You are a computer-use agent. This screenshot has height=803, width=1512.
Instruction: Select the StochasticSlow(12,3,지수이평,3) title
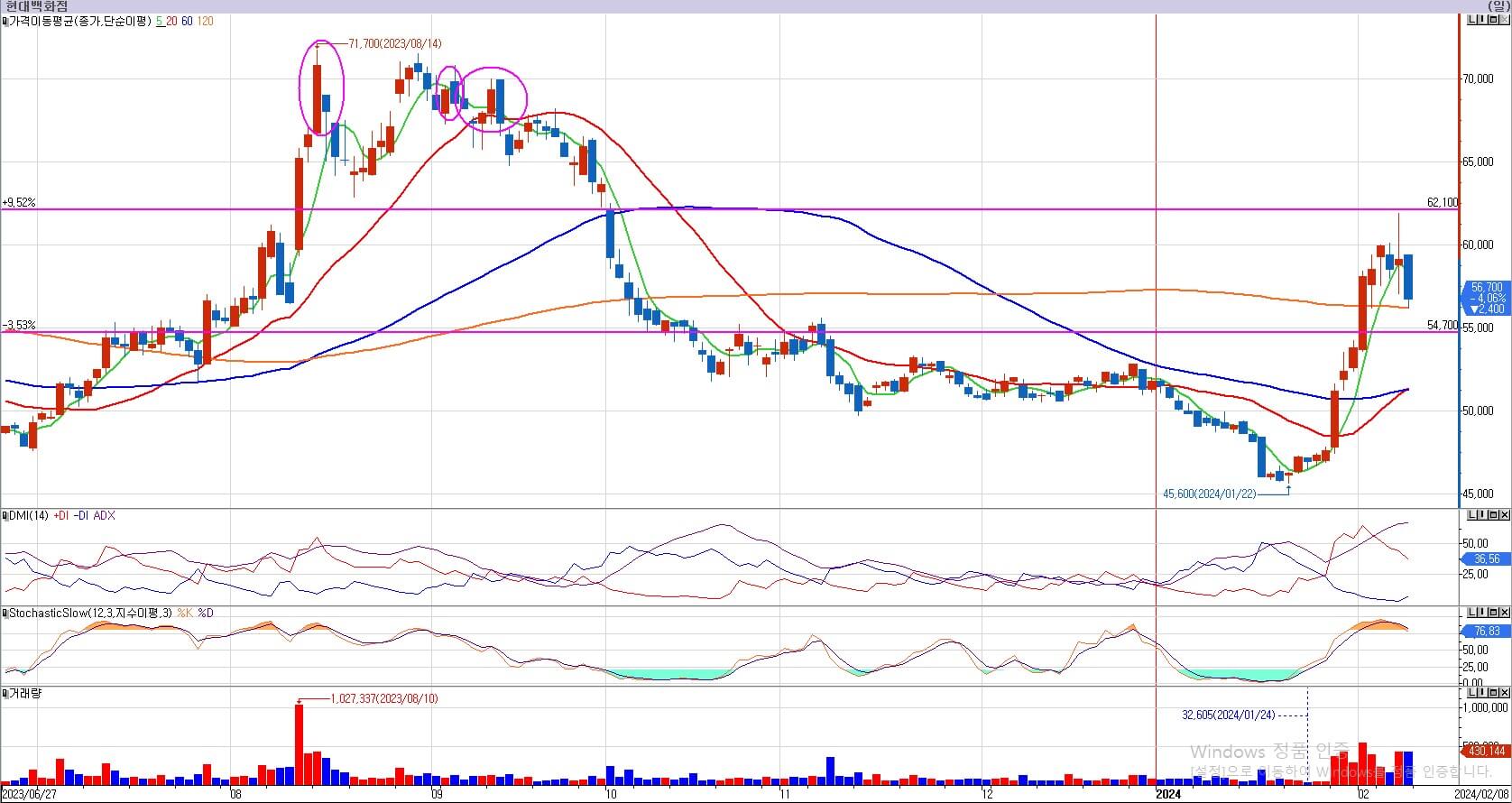coord(90,613)
